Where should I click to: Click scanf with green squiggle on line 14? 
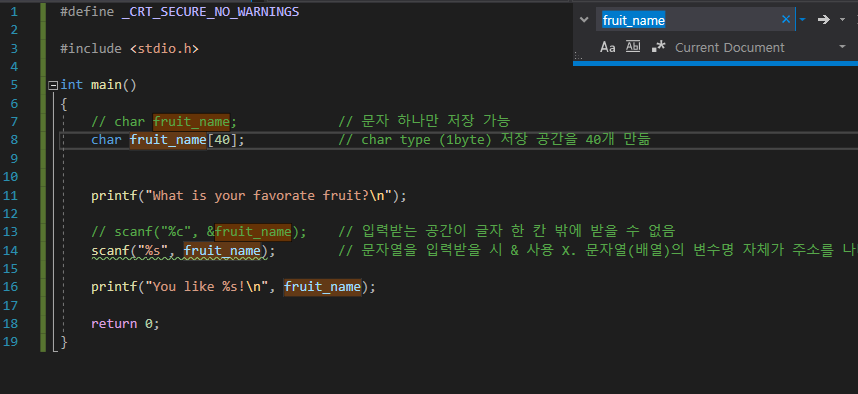[x=110, y=251]
